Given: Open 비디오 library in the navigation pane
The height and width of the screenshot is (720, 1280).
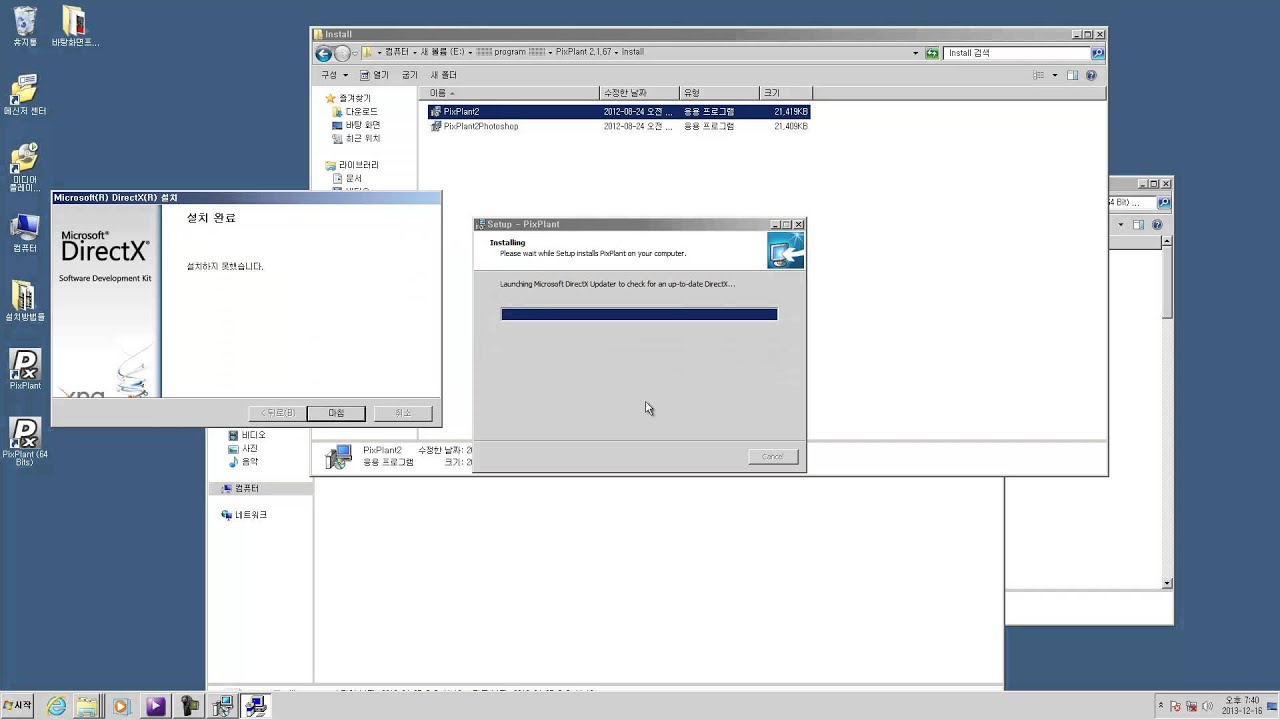Looking at the screenshot, I should (247, 435).
